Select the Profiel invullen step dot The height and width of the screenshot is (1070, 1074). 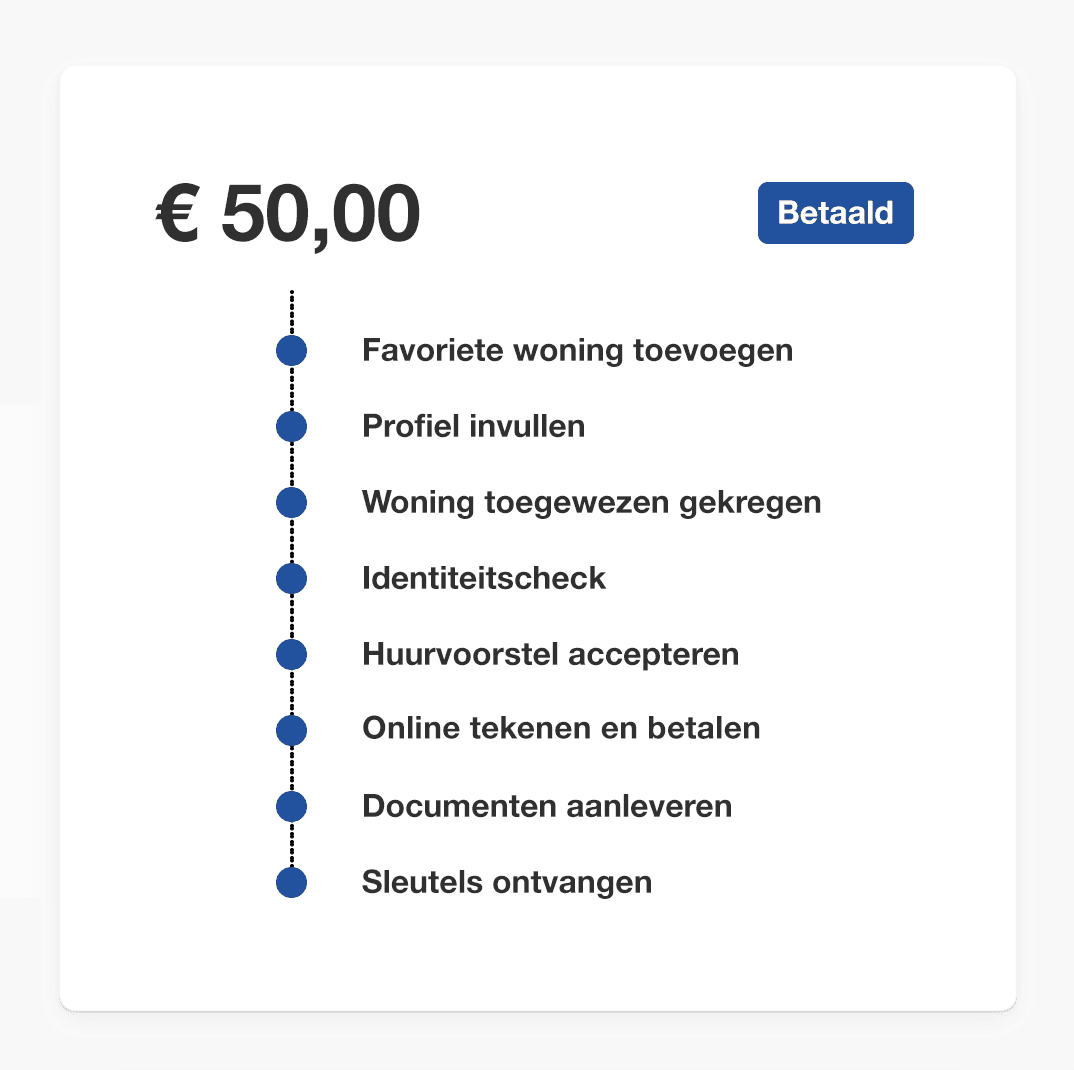tap(291, 427)
